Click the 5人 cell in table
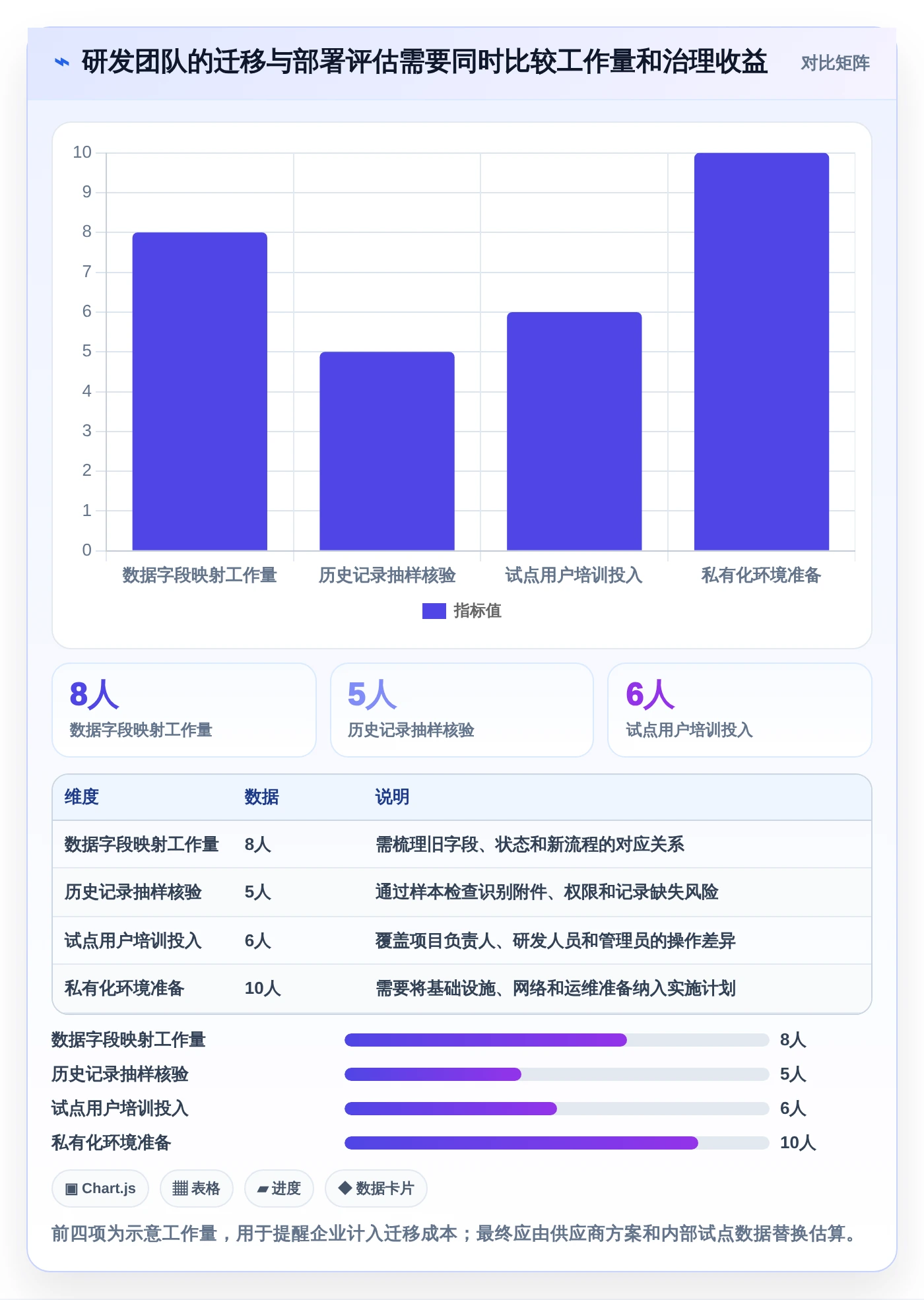924x1300 pixels. tap(257, 892)
